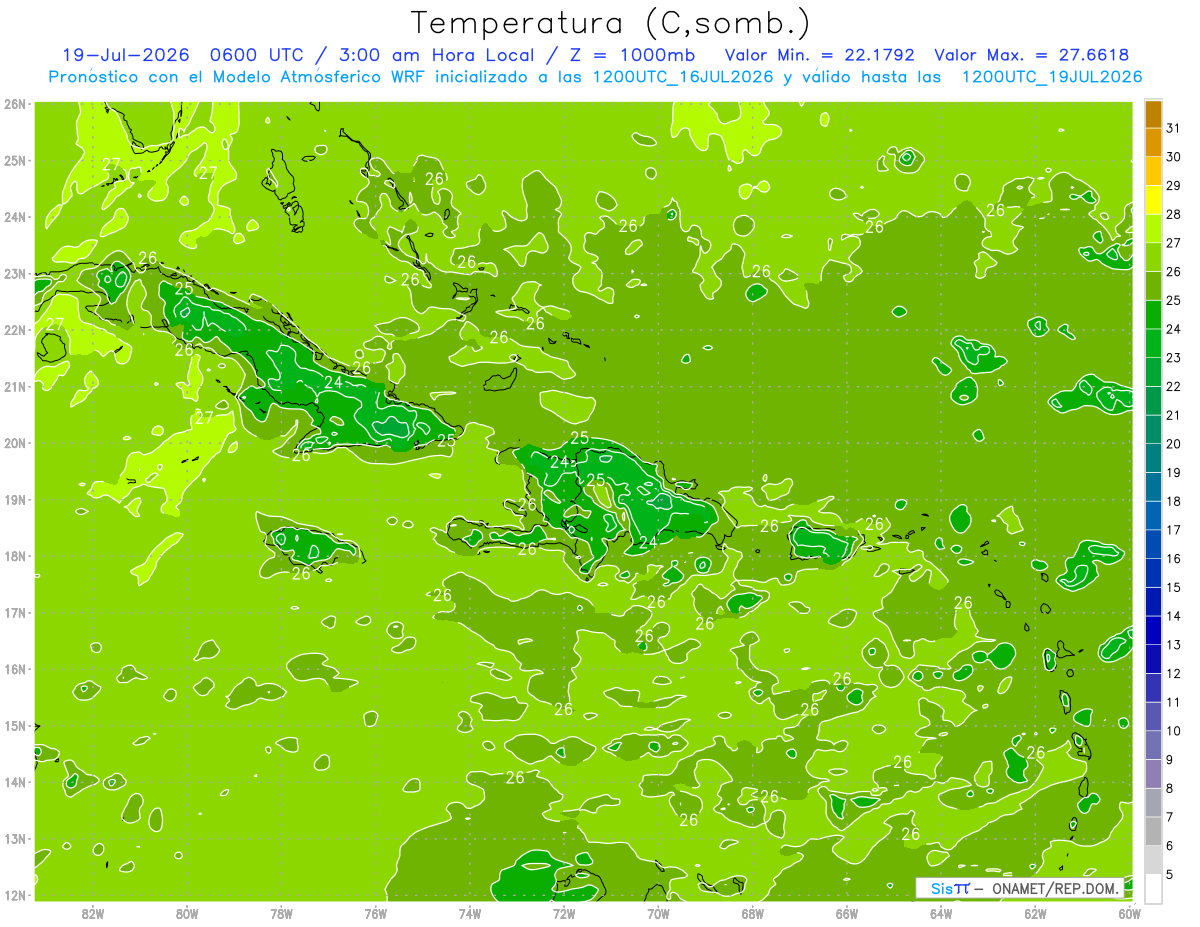Click the "Valor Min. = 22.1792" value

[x=819, y=55]
